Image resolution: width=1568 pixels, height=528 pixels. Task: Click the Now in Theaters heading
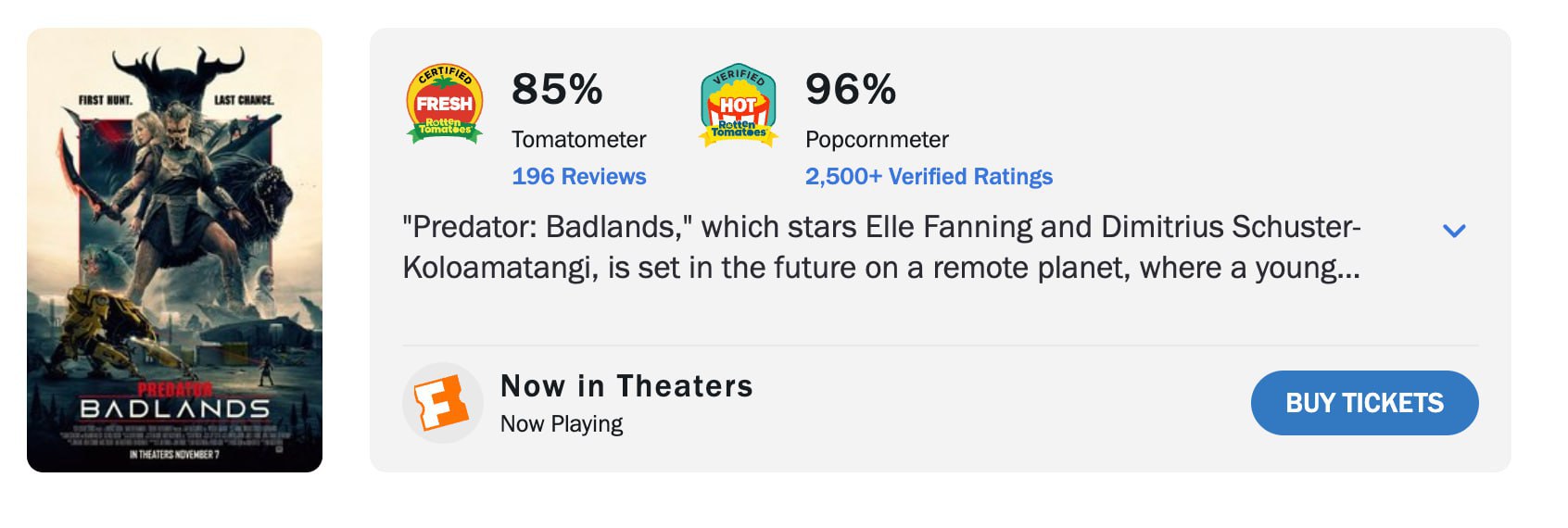[626, 385]
